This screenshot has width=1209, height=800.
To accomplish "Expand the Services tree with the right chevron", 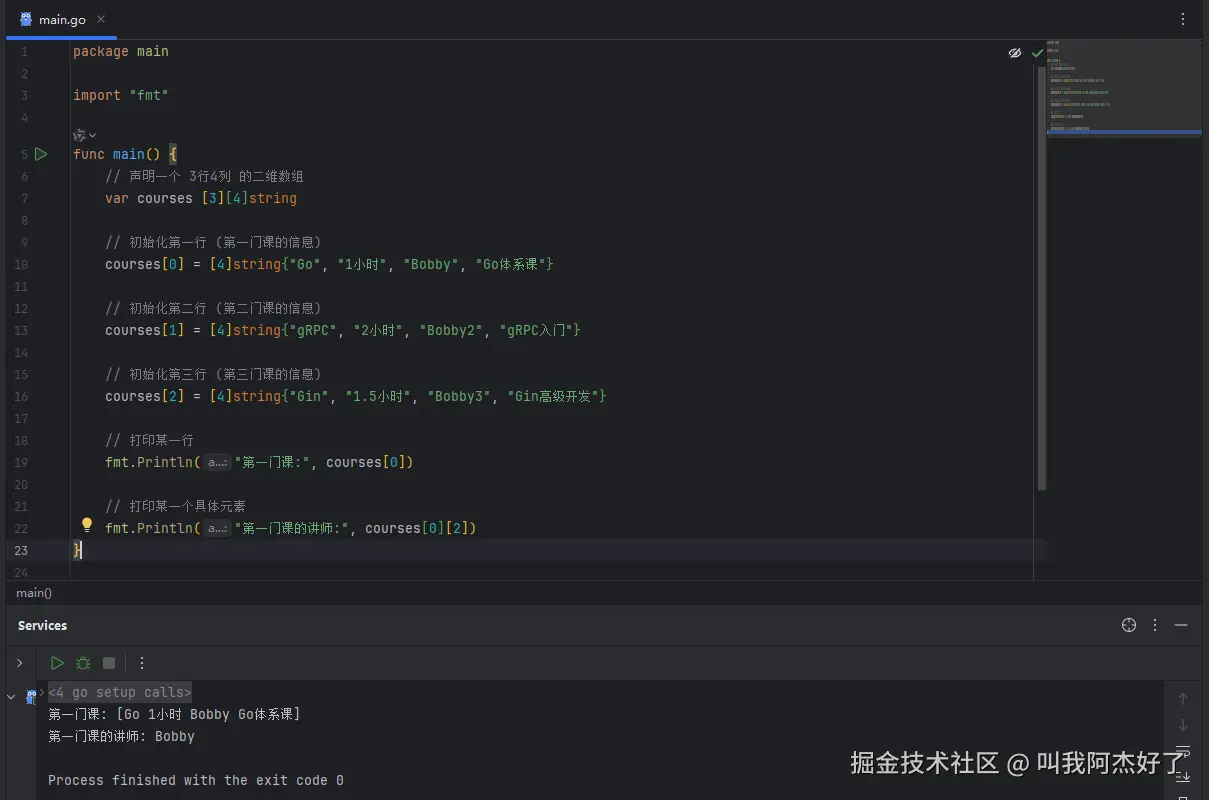I will [x=19, y=663].
